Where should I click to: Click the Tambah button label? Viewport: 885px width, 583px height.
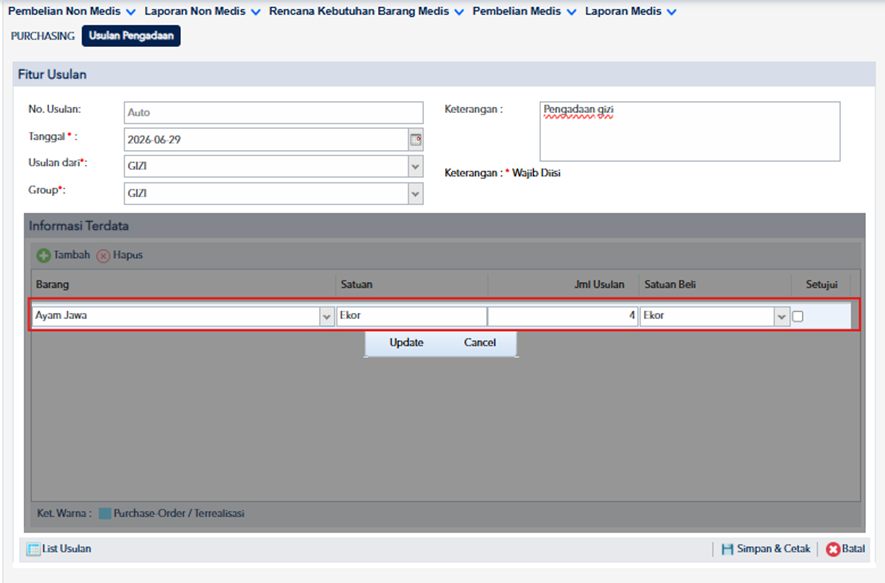(x=72, y=255)
